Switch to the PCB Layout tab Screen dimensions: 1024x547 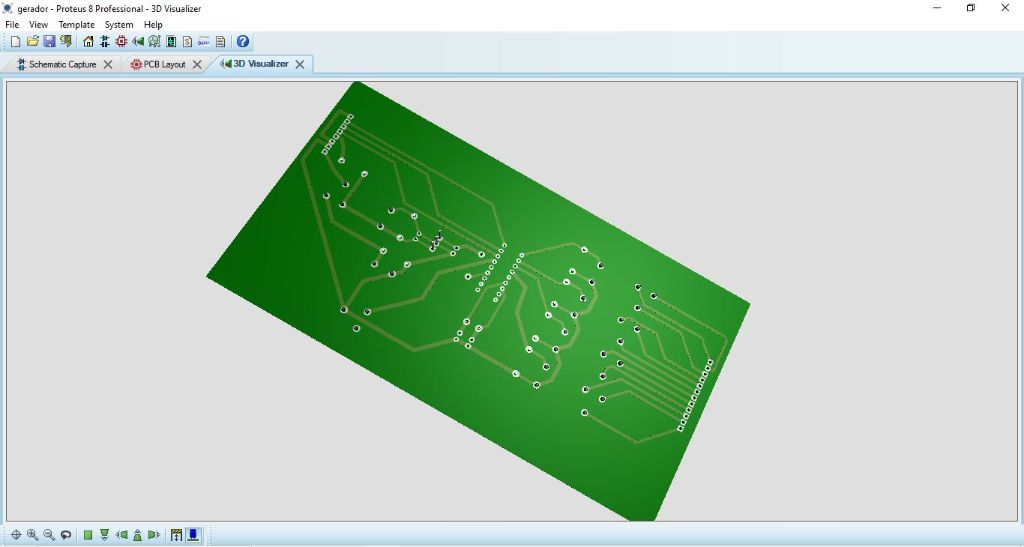[158, 64]
